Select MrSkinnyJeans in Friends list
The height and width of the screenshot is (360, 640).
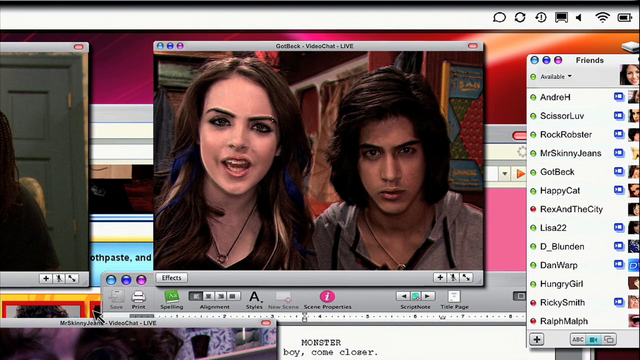click(571, 153)
